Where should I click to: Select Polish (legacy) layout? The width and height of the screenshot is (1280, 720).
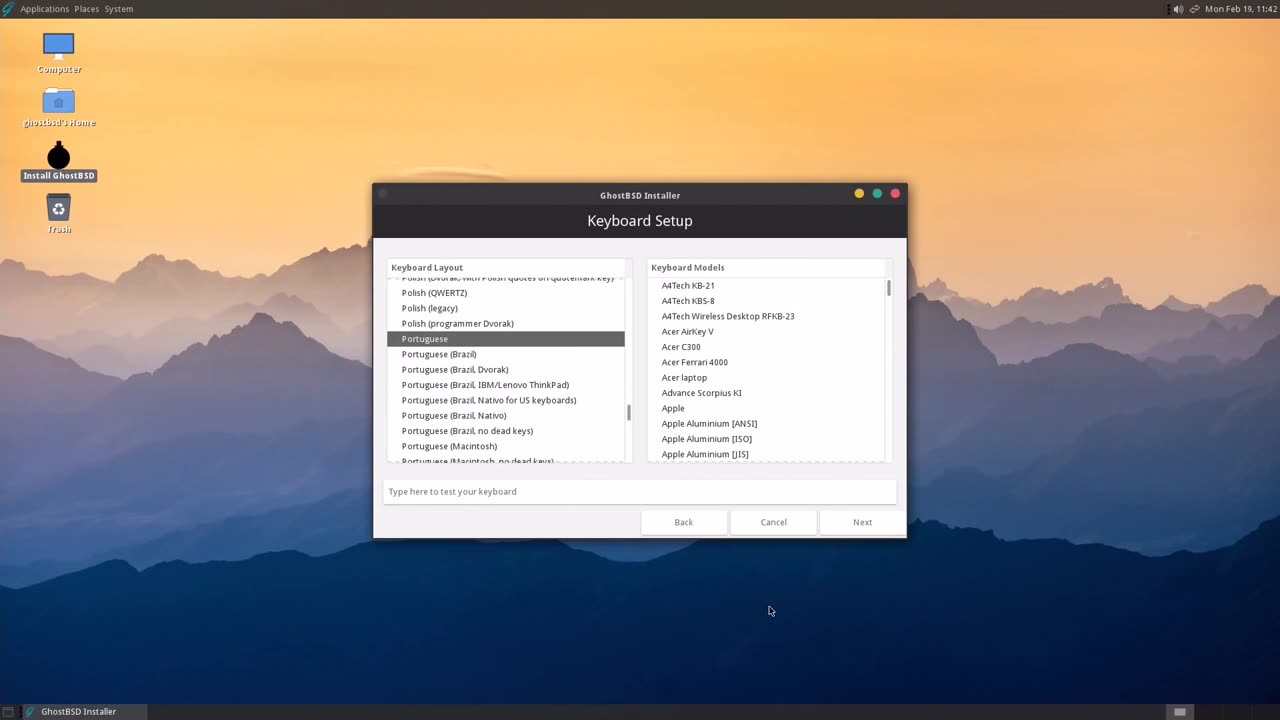tap(505, 308)
